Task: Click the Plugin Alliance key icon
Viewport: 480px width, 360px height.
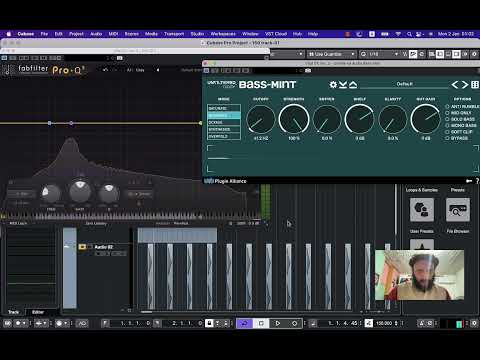Action: (x=469, y=181)
